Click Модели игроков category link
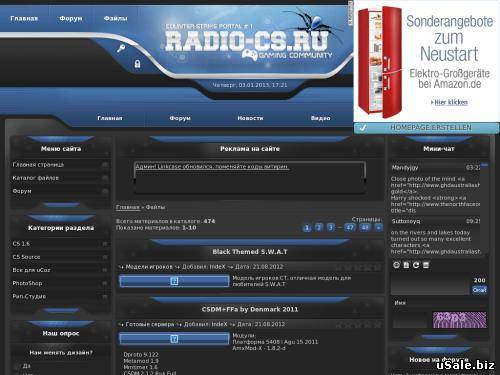 pyautogui.click(x=149, y=267)
